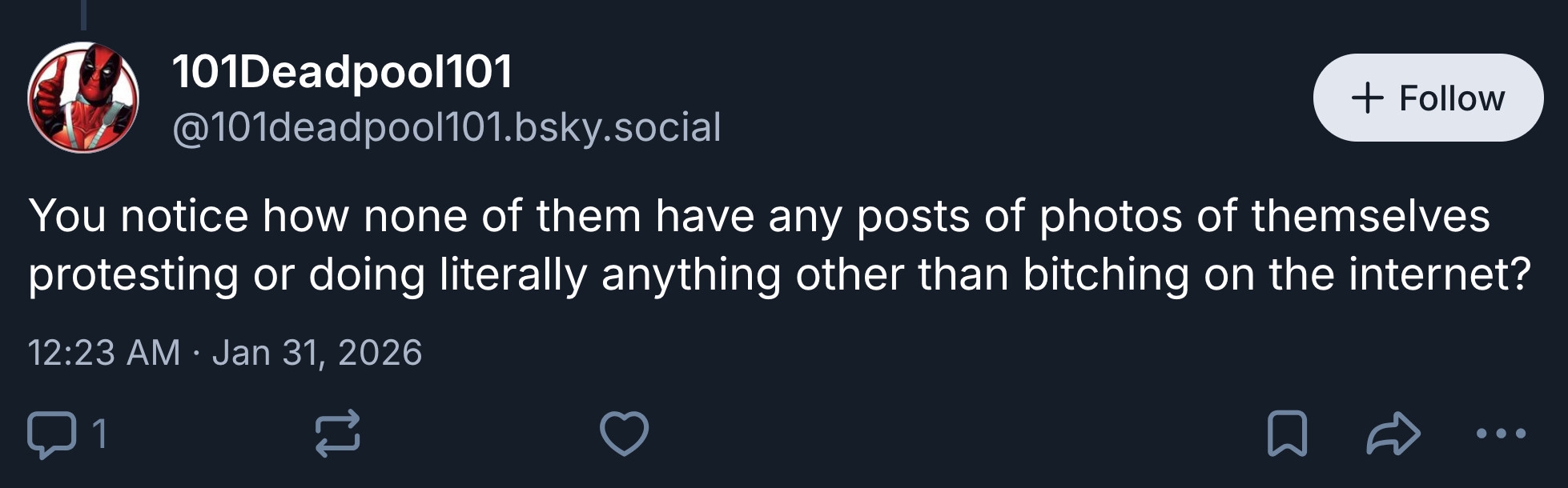Click the thread connector line above avatar
Viewport: 1568px width, 488px height.
[83, 14]
